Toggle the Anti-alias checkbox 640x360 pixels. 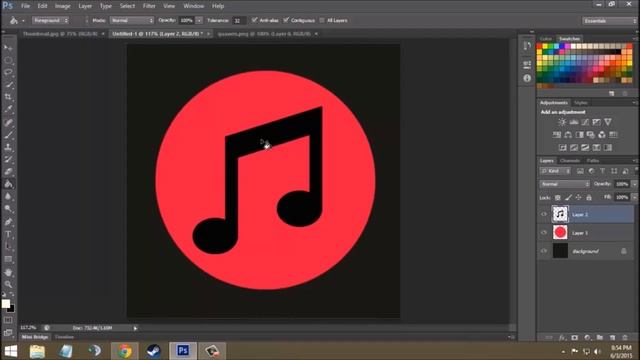tap(255, 20)
